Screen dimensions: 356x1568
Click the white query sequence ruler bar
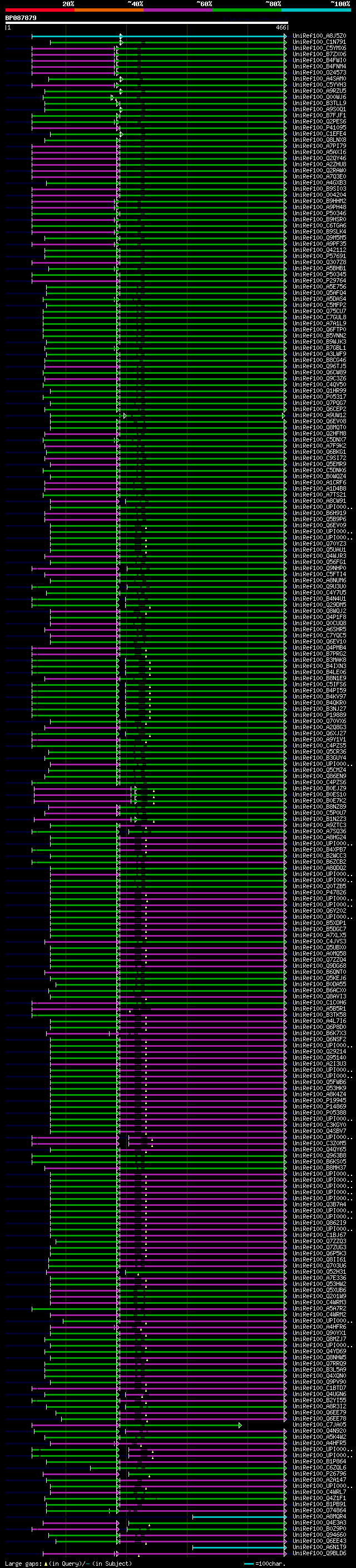click(147, 23)
